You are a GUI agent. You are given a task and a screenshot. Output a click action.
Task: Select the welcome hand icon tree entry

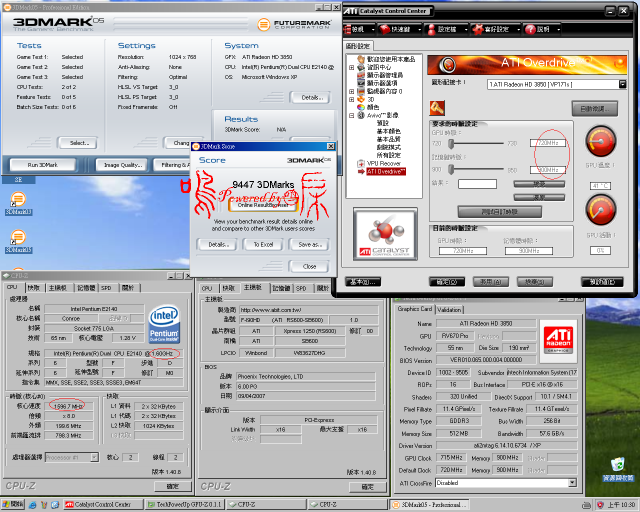pyautogui.click(x=361, y=59)
